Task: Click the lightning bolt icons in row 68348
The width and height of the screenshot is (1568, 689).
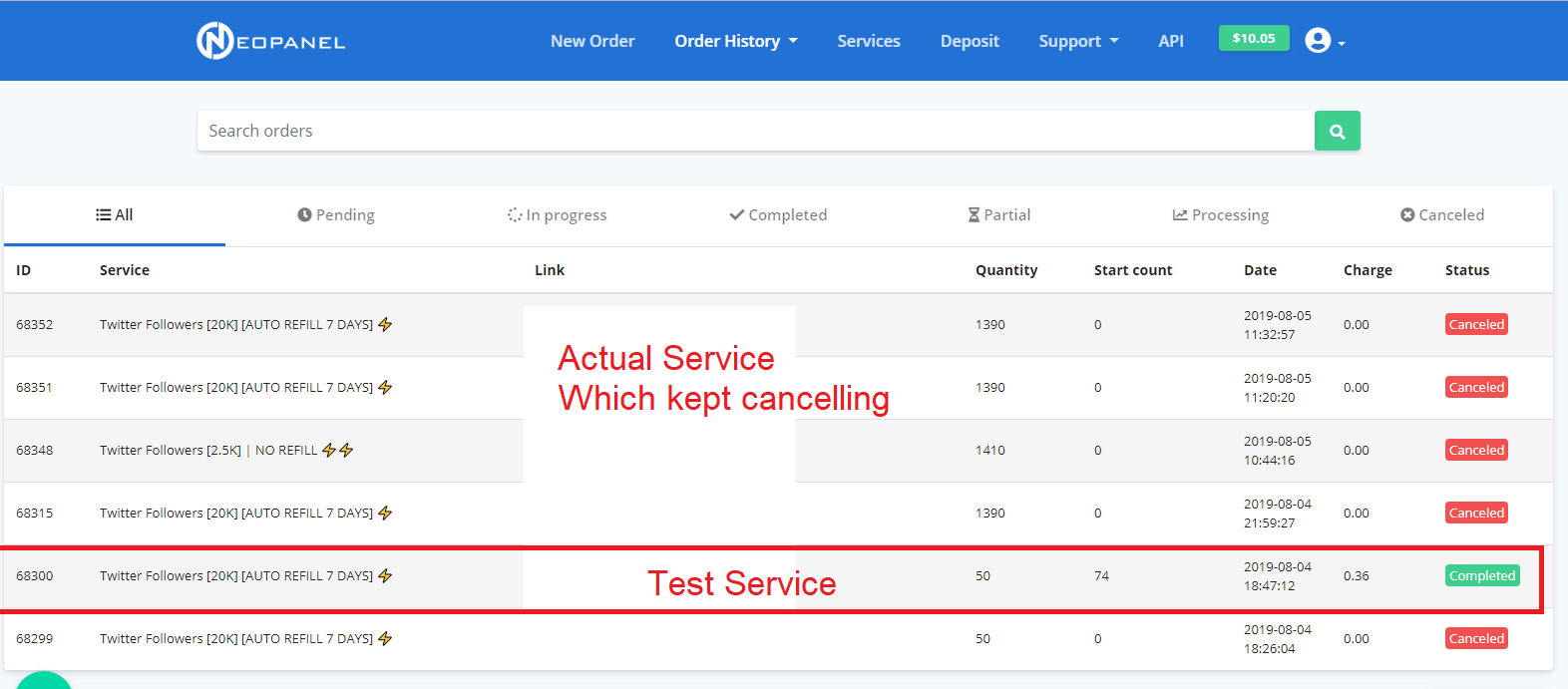Action: (x=337, y=451)
